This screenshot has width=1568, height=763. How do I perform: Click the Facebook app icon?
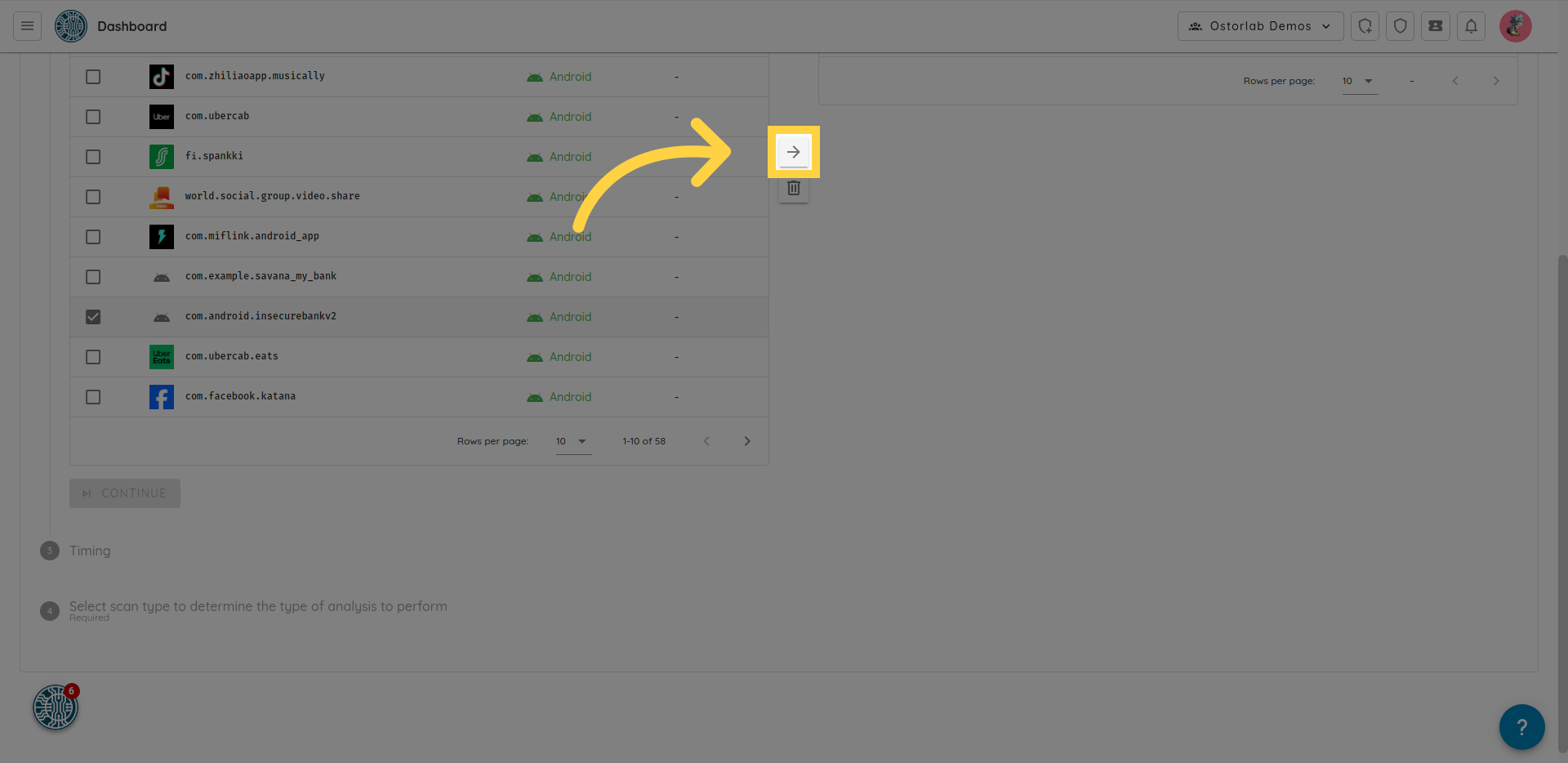tap(162, 397)
